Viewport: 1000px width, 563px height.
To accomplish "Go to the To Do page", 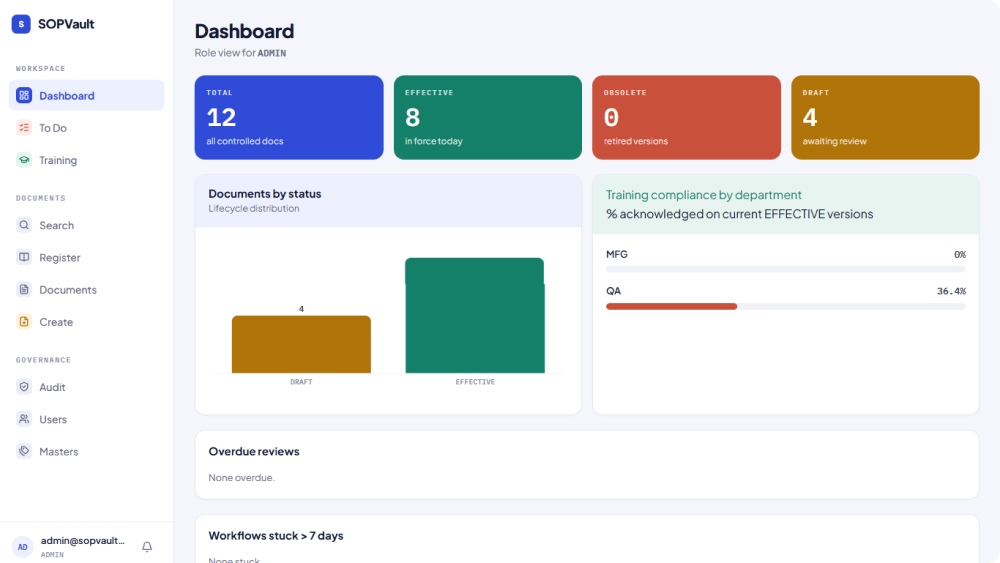I will (87, 128).
